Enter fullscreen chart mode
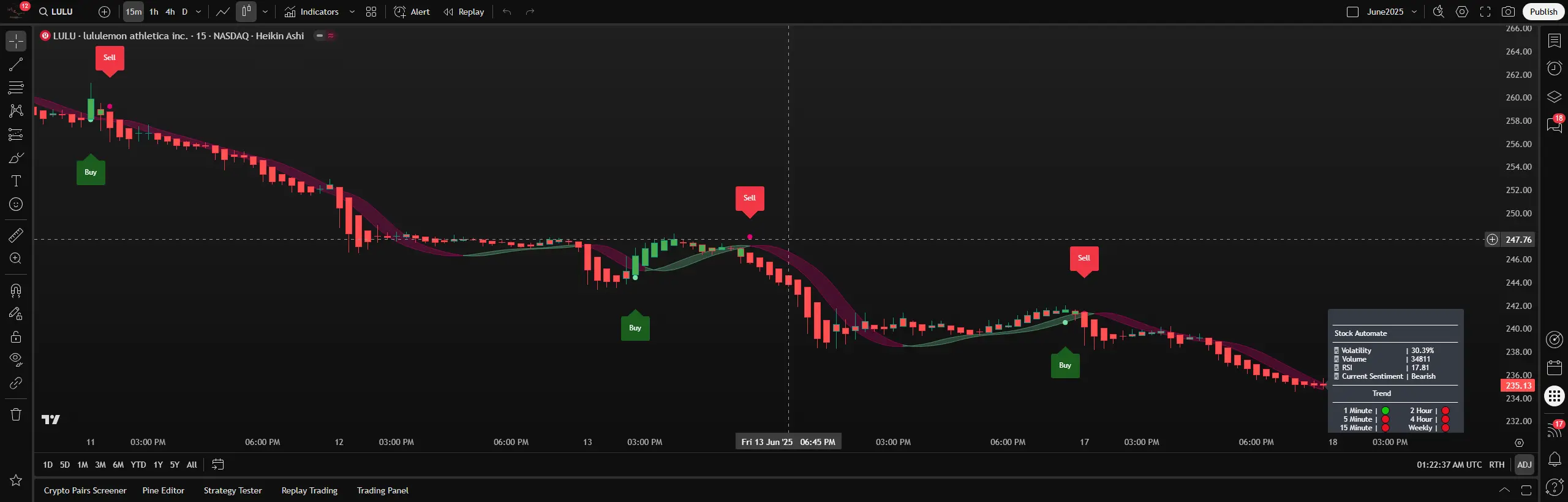Image resolution: width=1568 pixels, height=502 pixels. point(1485,12)
